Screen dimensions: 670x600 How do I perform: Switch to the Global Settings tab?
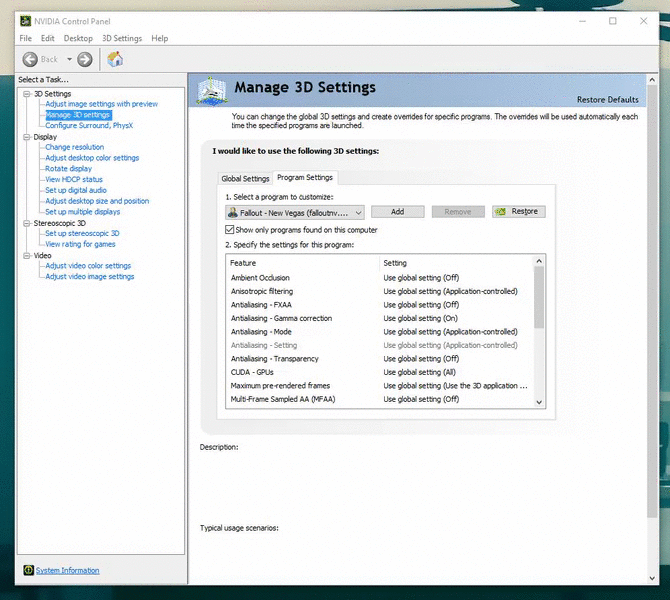pos(245,179)
